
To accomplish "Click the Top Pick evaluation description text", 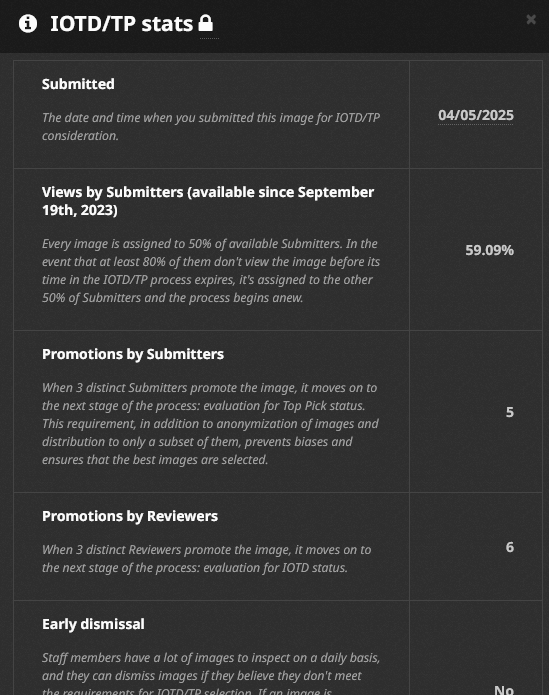I will coord(210,424).
